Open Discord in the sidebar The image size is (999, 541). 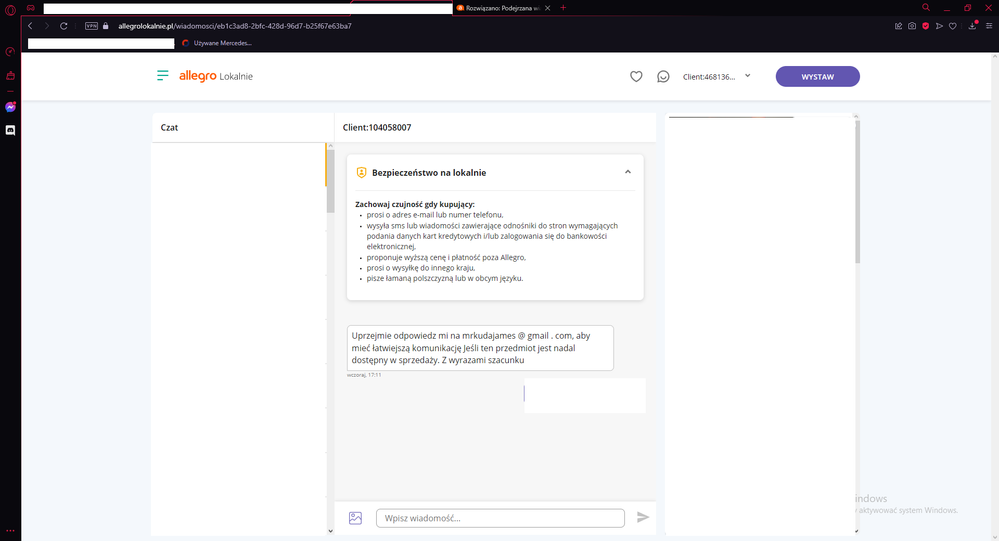coord(10,130)
